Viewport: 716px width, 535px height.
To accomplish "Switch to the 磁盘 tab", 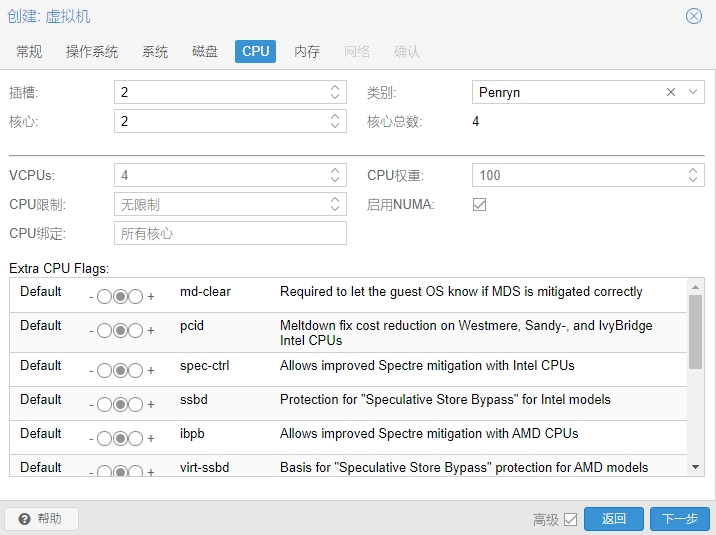I will click(x=205, y=51).
